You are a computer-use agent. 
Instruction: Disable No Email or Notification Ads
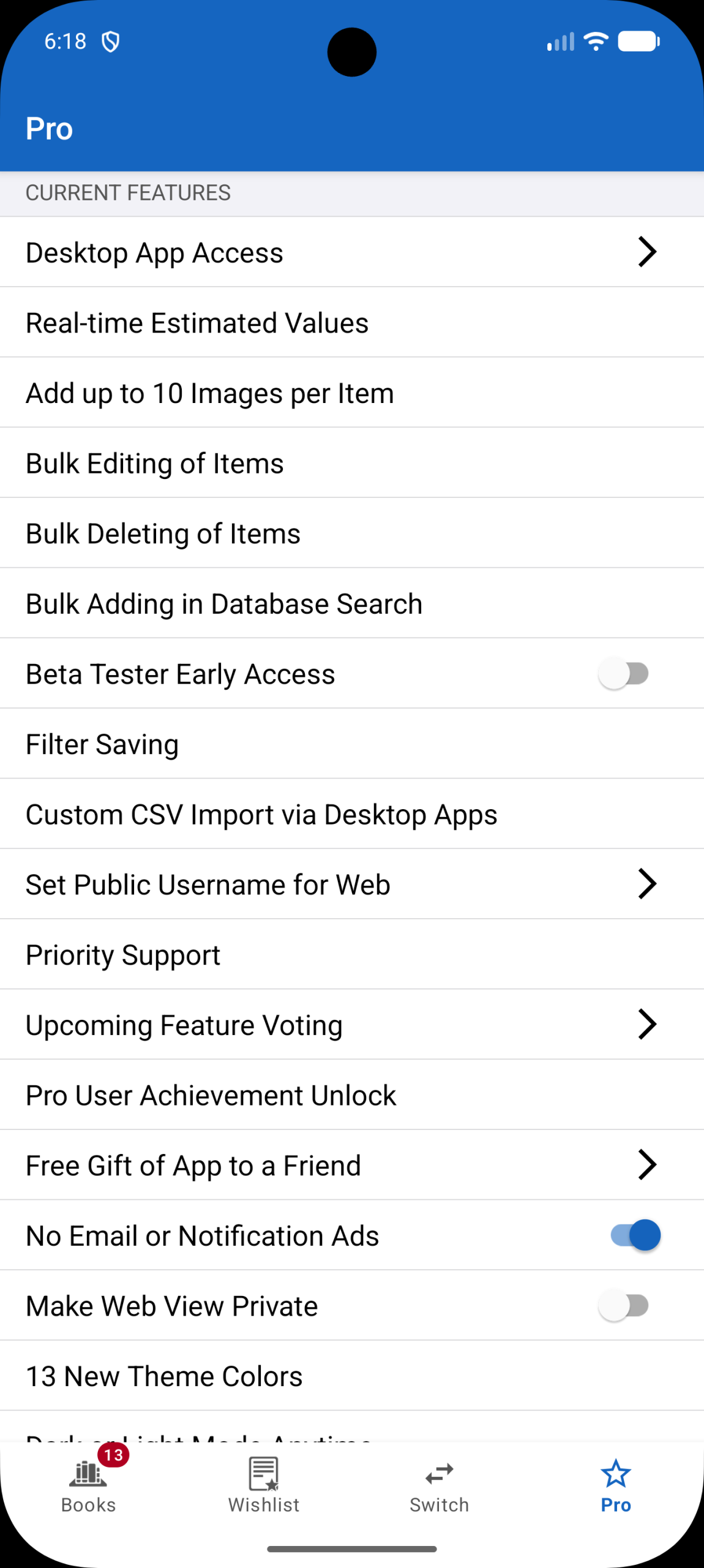[635, 1235]
